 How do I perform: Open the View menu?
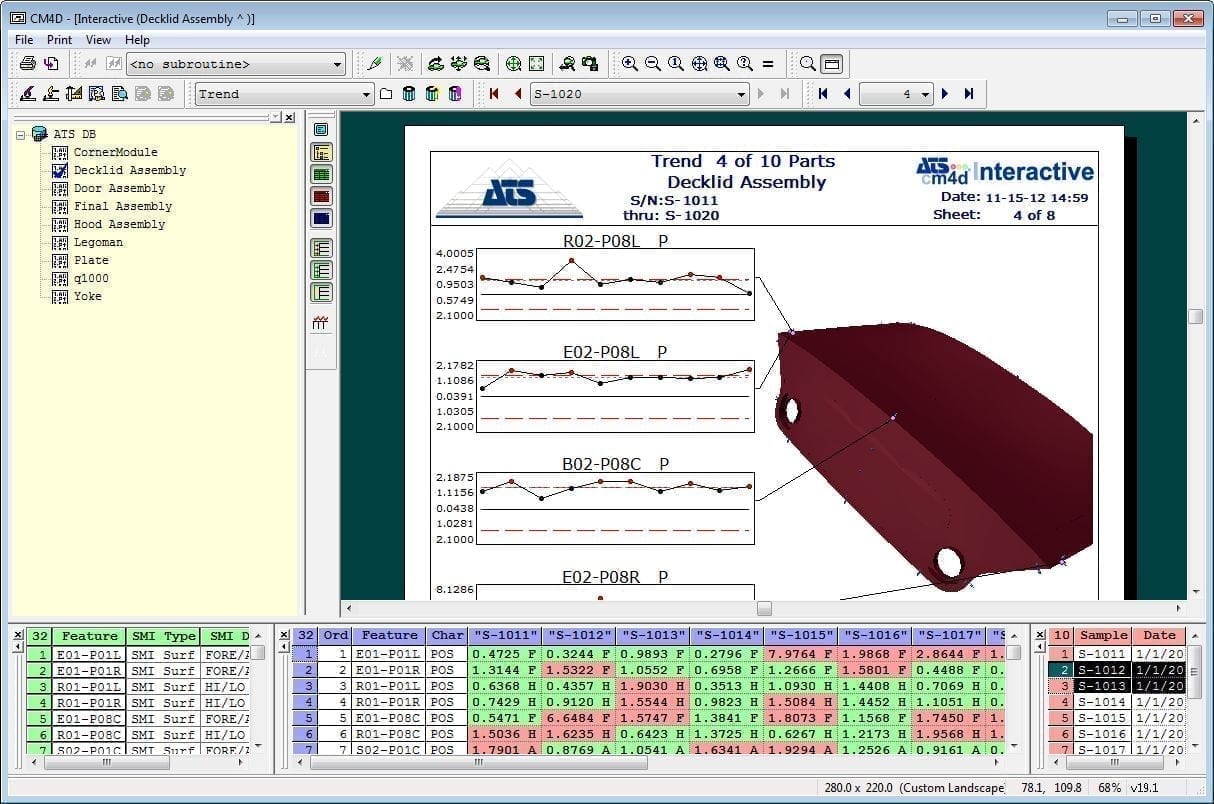[x=98, y=40]
